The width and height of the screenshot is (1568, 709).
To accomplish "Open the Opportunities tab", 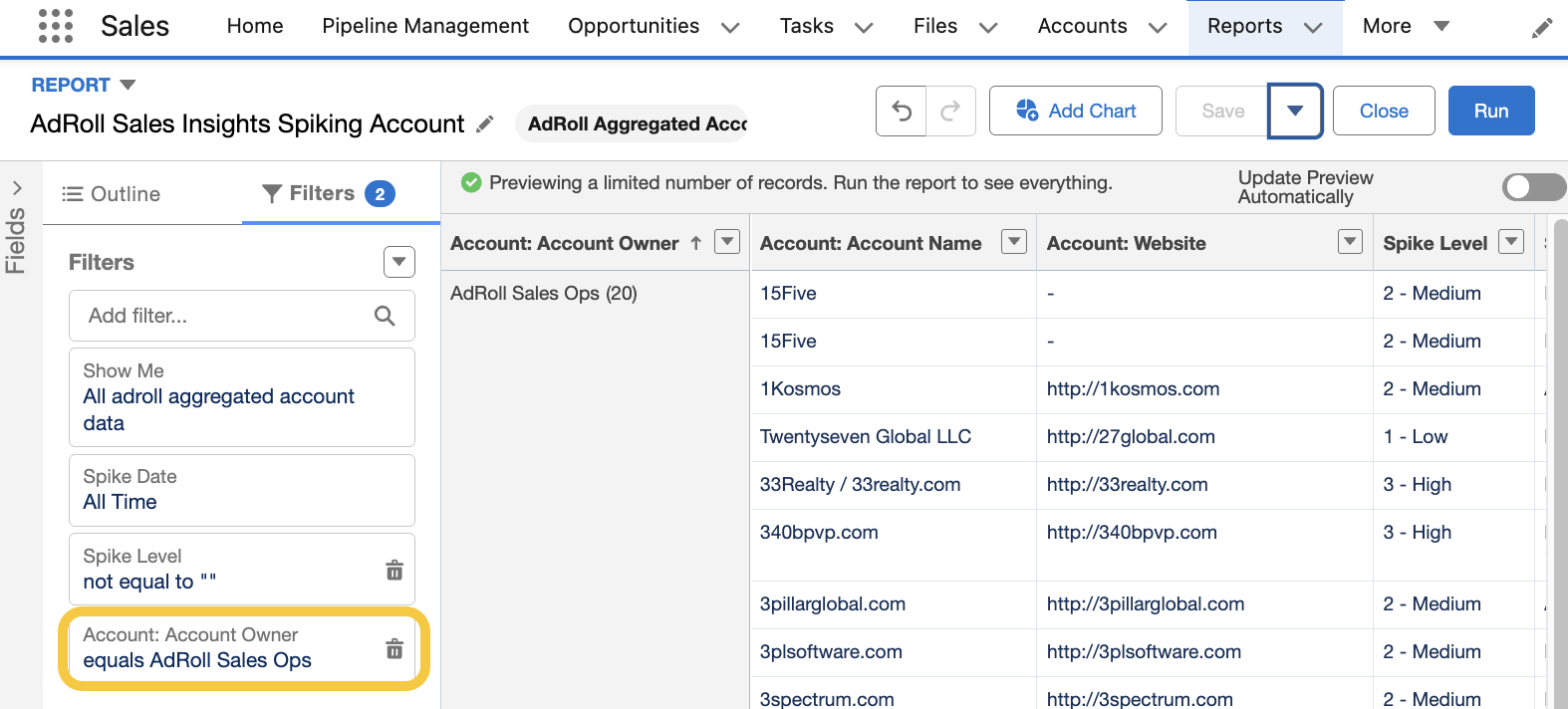I will [x=634, y=26].
